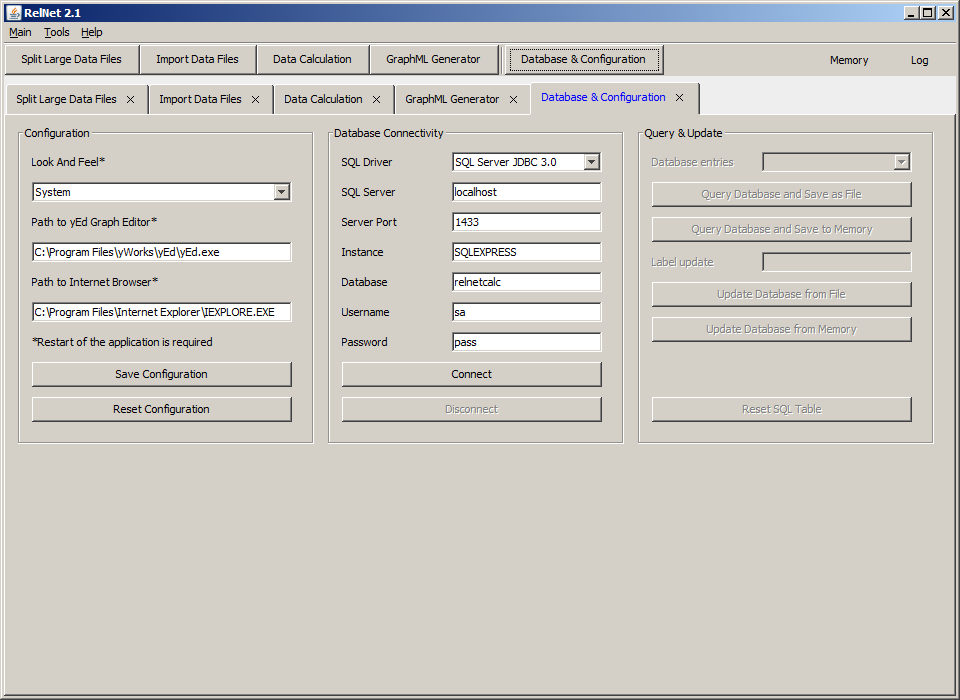The width and height of the screenshot is (960, 700).
Task: Click the yEd Graph Editor path field
Action: (162, 252)
